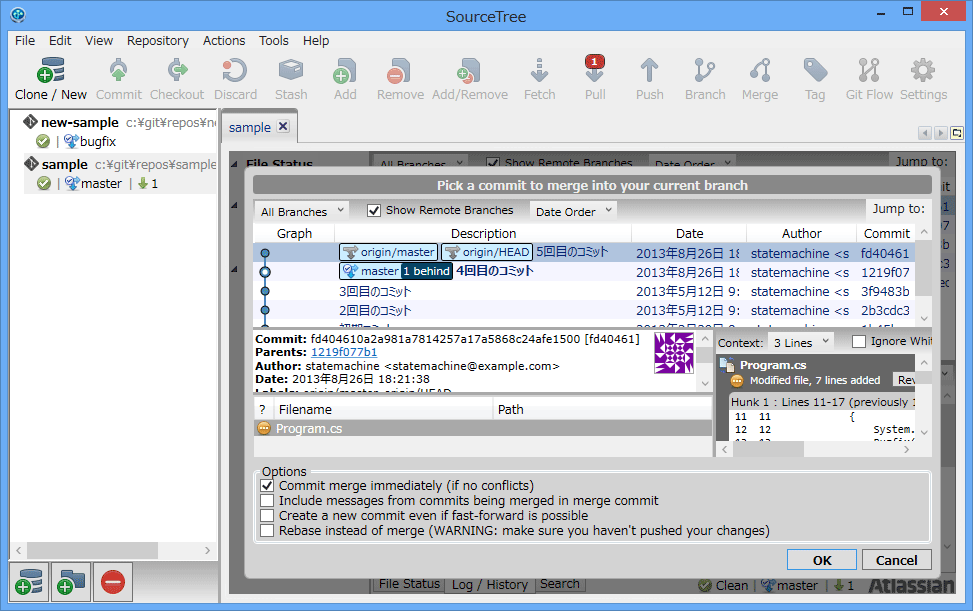Screen dimensions: 973x611
Task: Open the Repository menu
Action: pyautogui.click(x=158, y=40)
